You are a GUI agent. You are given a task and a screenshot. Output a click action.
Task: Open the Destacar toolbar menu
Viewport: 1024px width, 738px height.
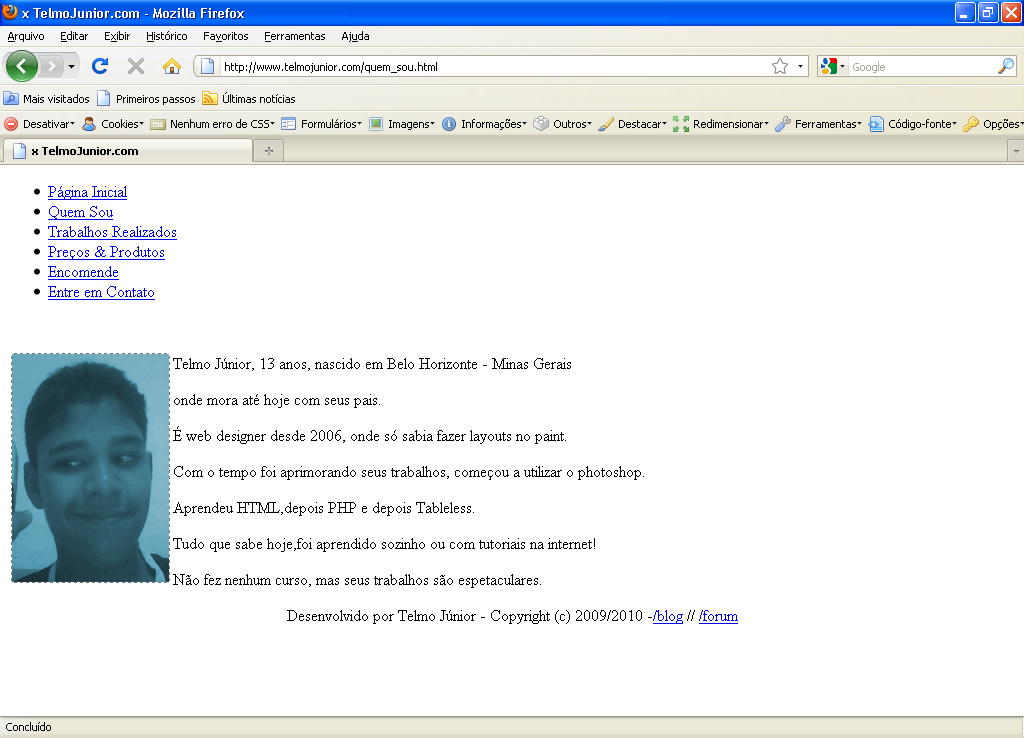point(632,123)
